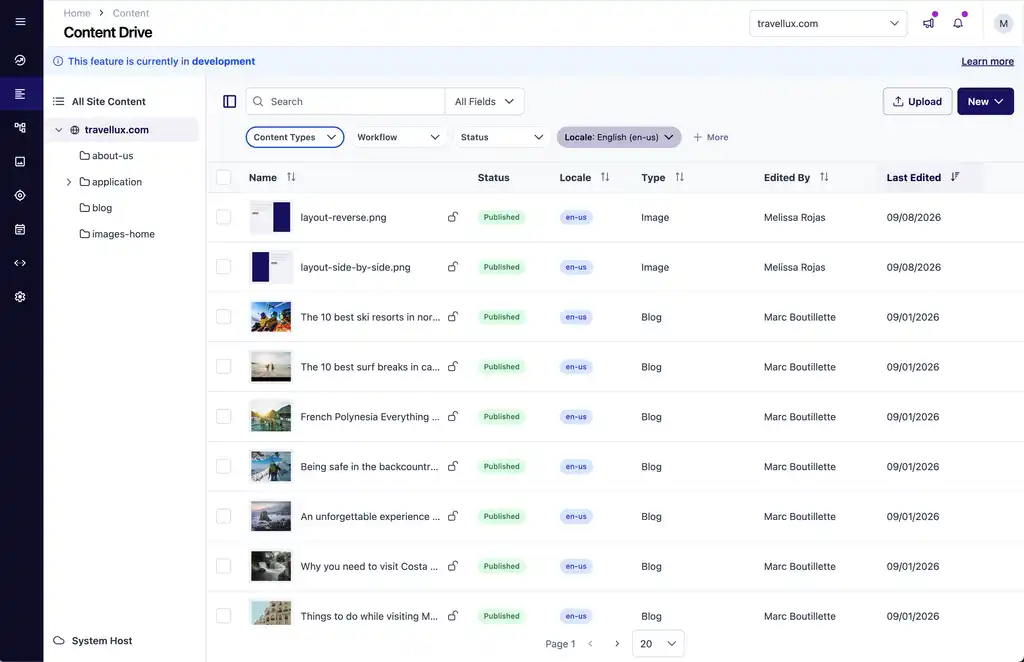
Task: Click lock icon for layout-side-by-side.png
Action: pos(453,266)
